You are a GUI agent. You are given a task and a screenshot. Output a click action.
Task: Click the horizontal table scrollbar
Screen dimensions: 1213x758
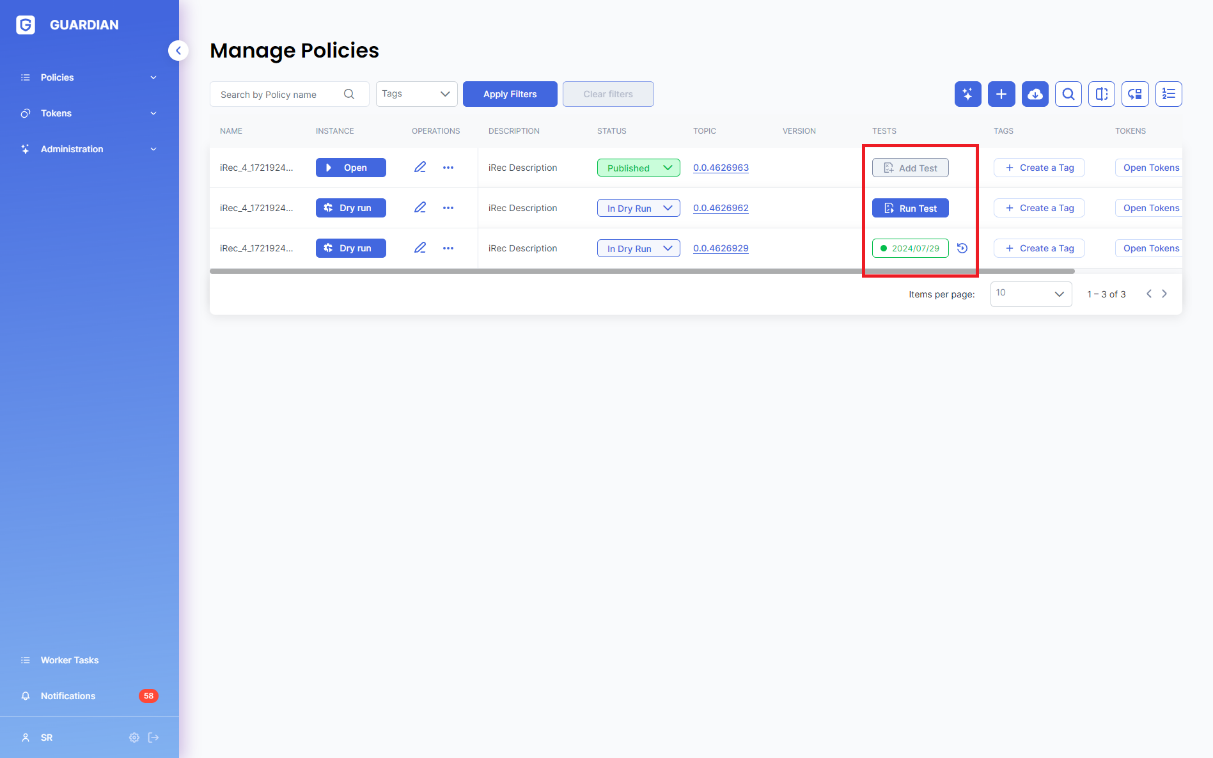coord(640,271)
